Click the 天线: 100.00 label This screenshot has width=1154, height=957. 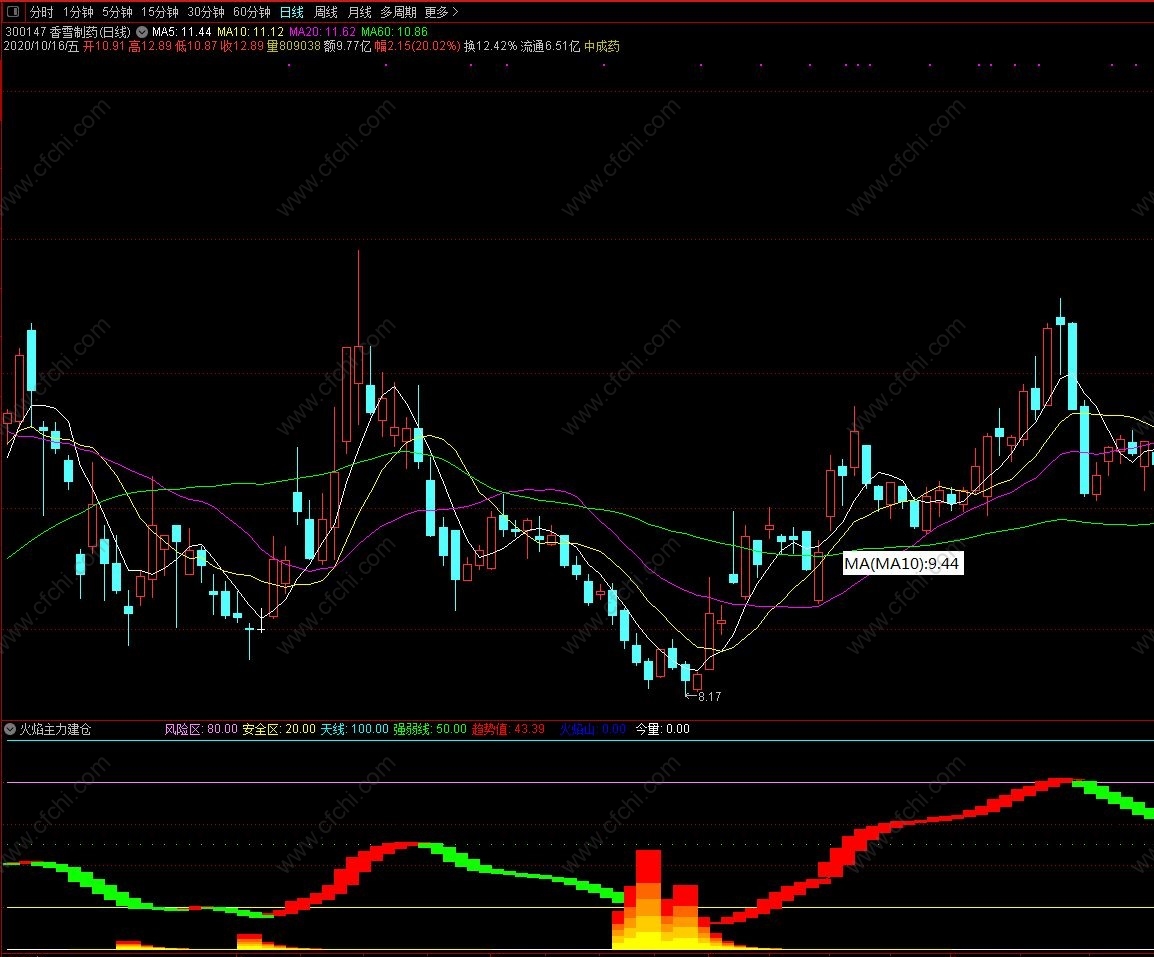(355, 729)
